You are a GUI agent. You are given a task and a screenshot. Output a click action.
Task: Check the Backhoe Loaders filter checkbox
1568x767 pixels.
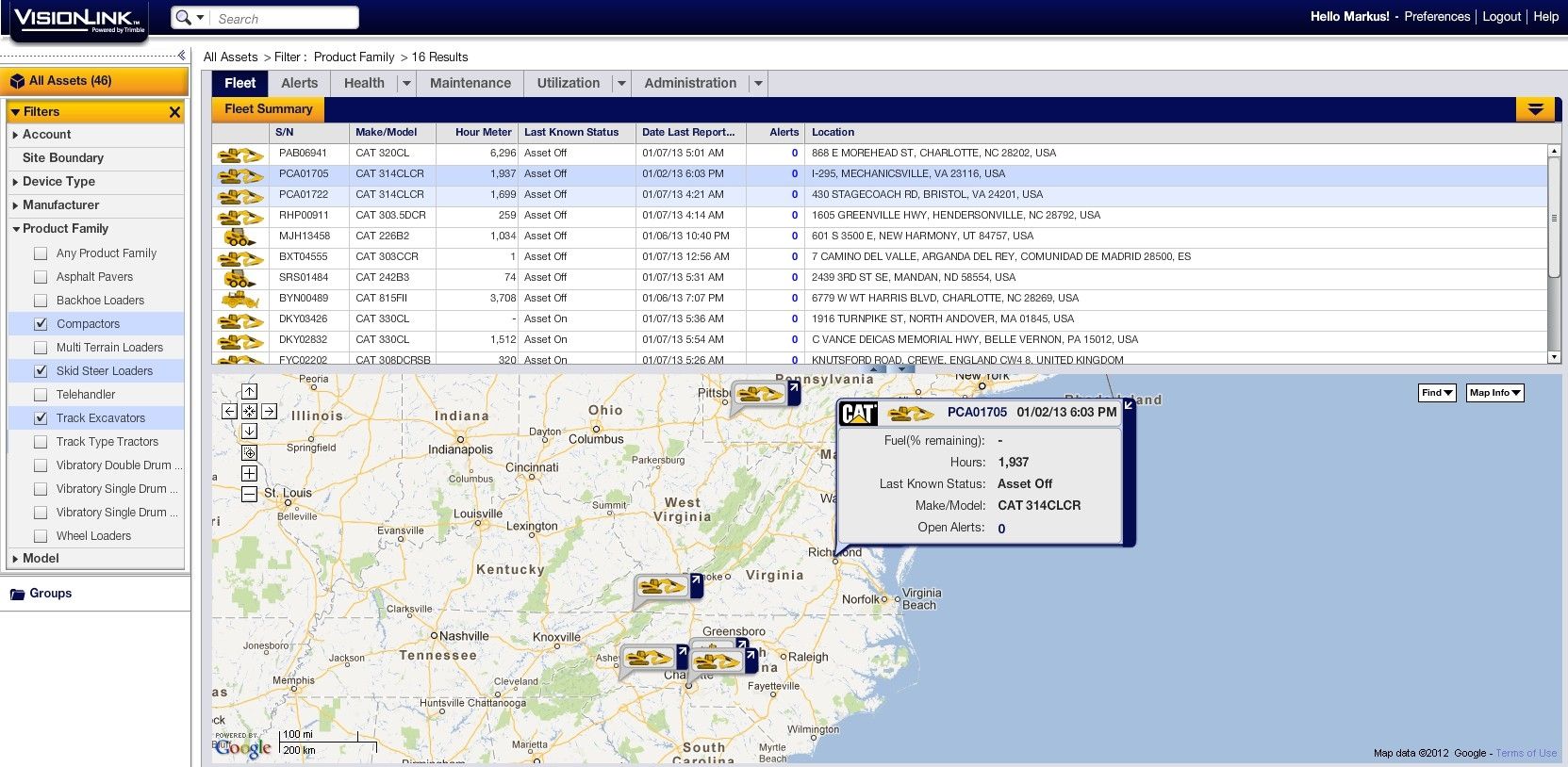click(41, 301)
